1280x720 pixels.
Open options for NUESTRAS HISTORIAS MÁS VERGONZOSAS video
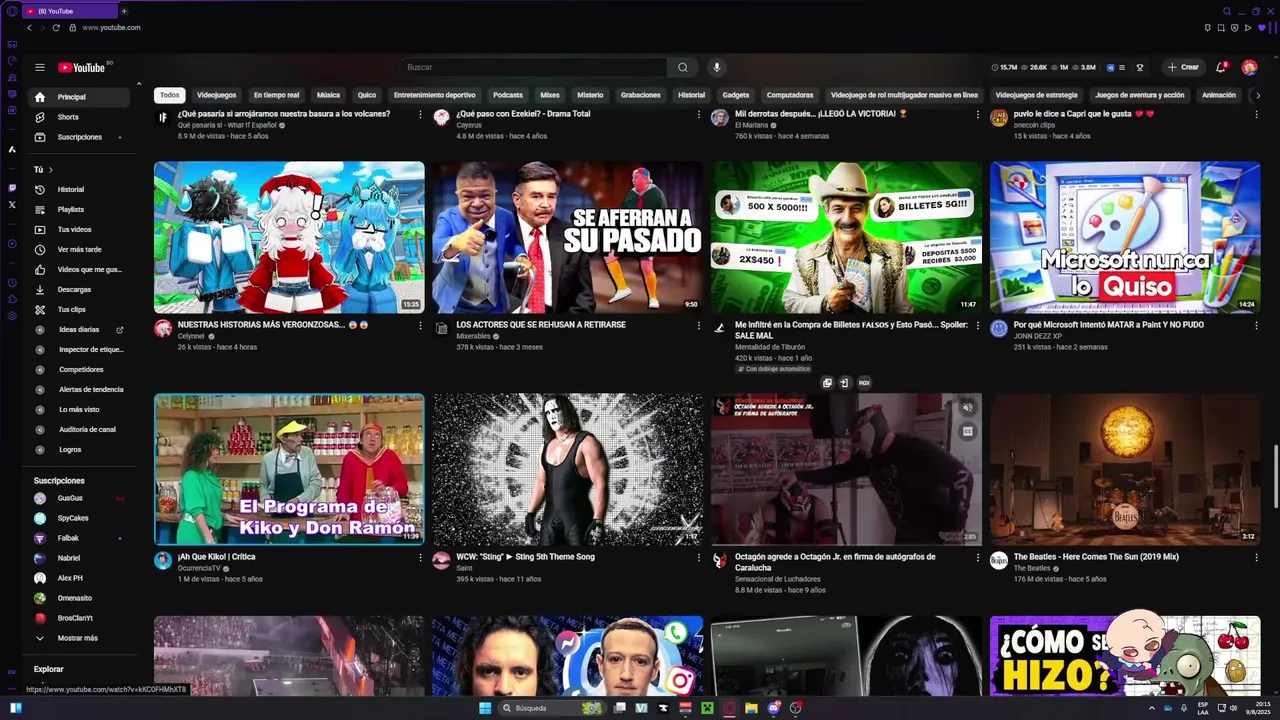click(x=420, y=326)
